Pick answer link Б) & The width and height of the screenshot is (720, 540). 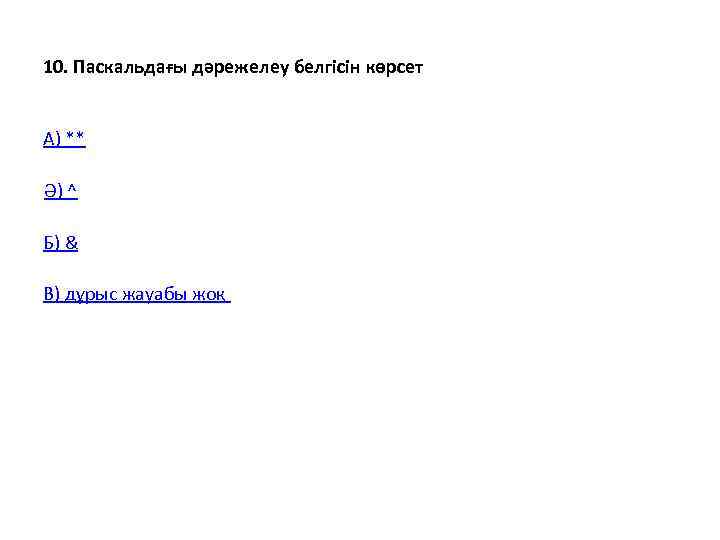pyautogui.click(x=61, y=242)
